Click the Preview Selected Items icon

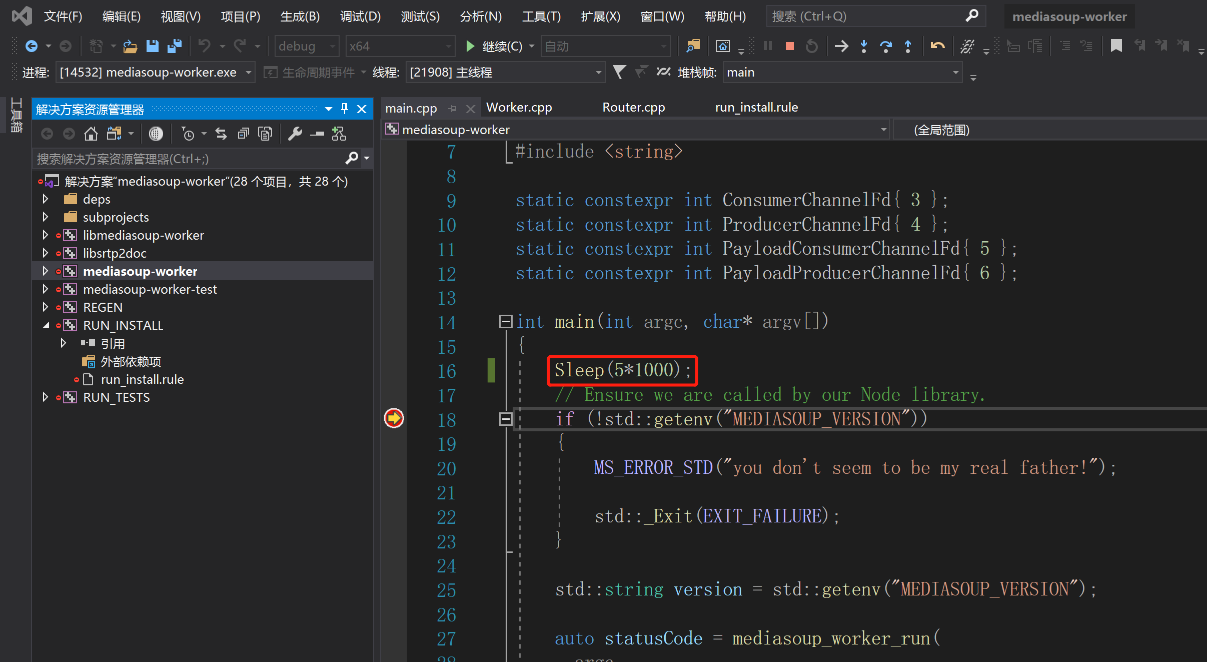(317, 134)
